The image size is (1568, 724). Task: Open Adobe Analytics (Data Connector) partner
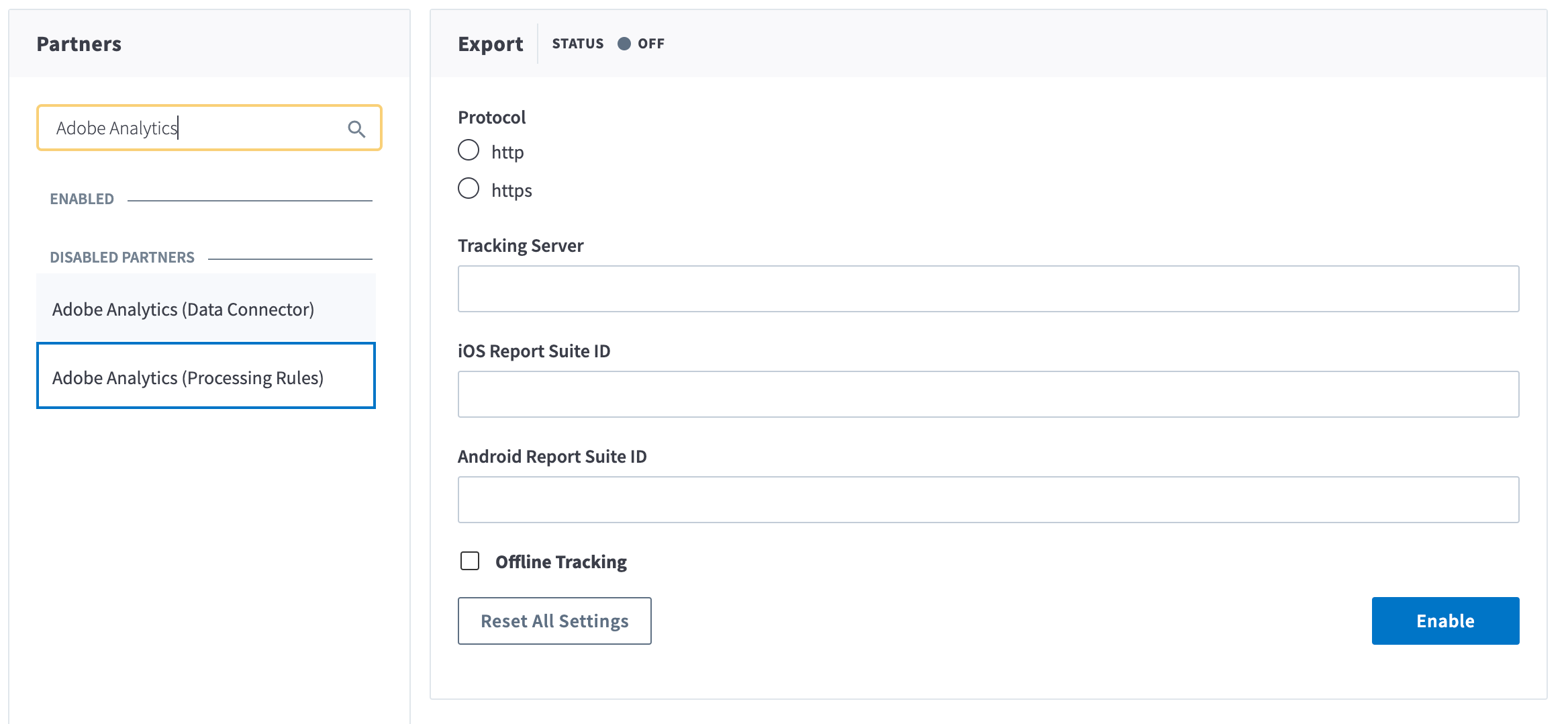pyautogui.click(x=206, y=309)
